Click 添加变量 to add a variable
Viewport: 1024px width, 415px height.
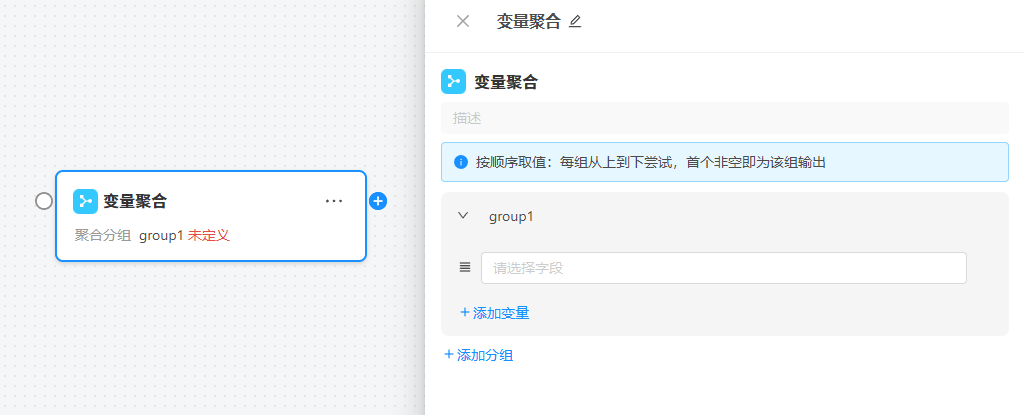494,313
